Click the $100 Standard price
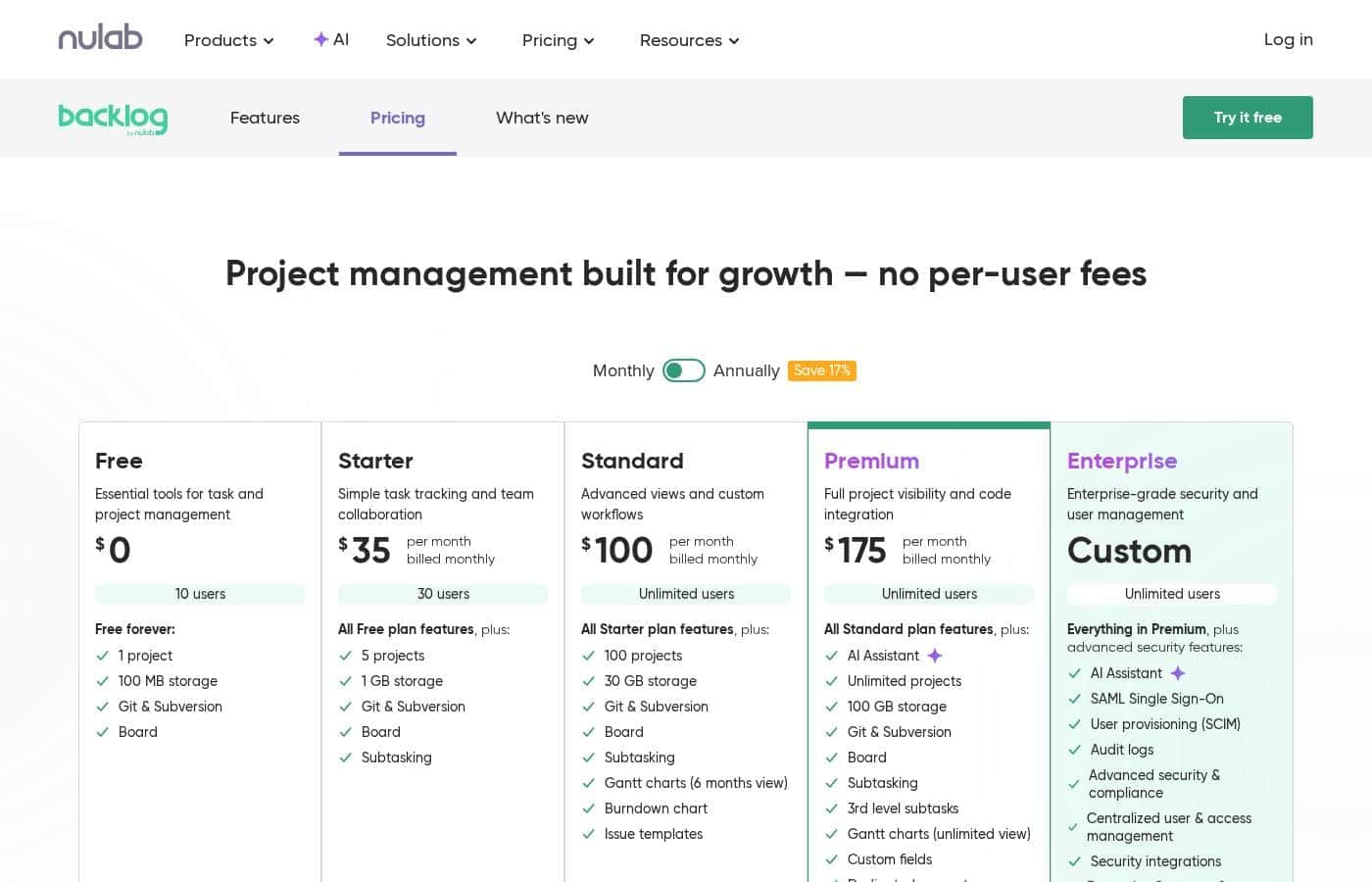The height and width of the screenshot is (882, 1372). (617, 550)
